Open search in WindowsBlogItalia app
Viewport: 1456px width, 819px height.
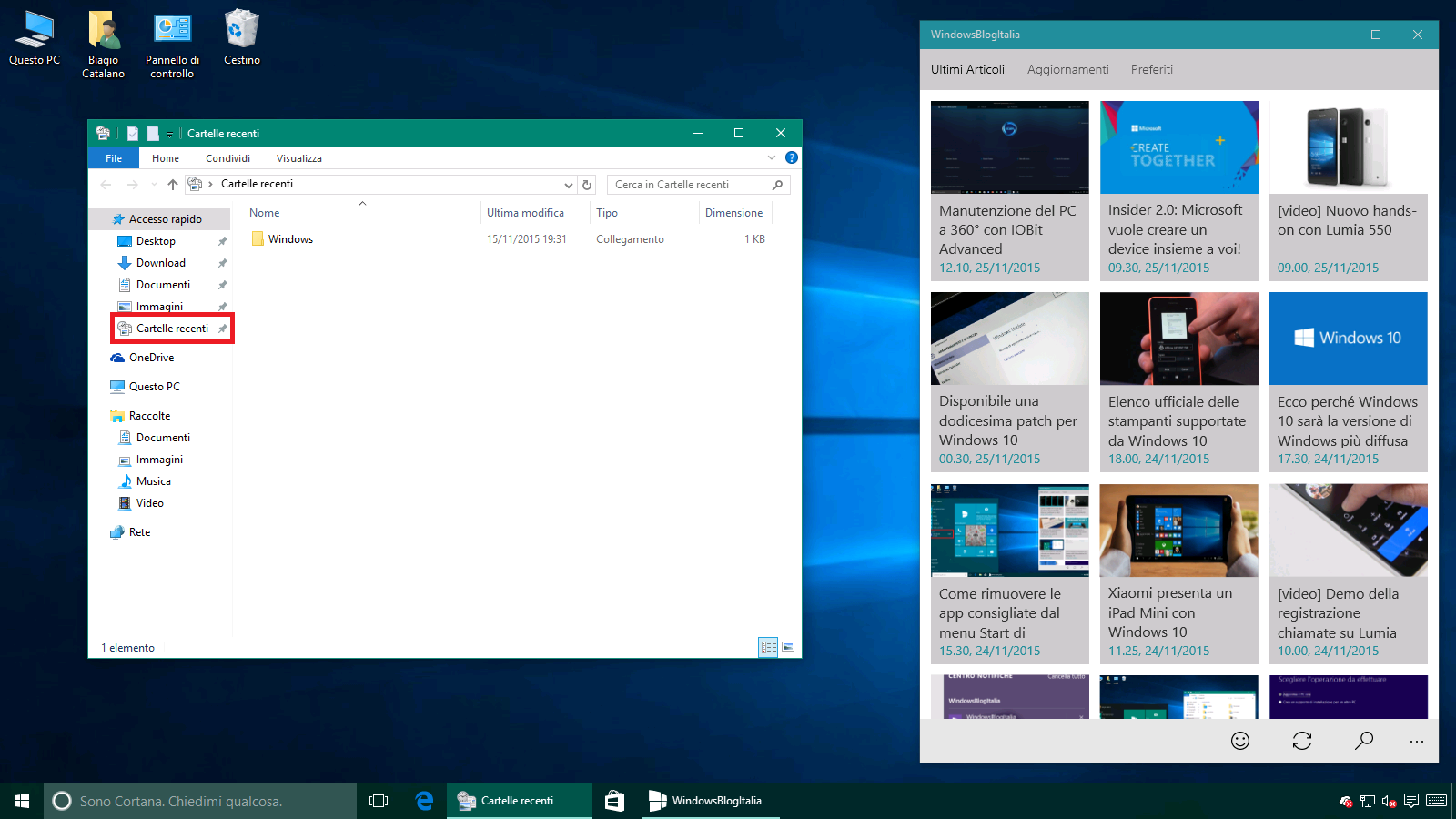1363,741
